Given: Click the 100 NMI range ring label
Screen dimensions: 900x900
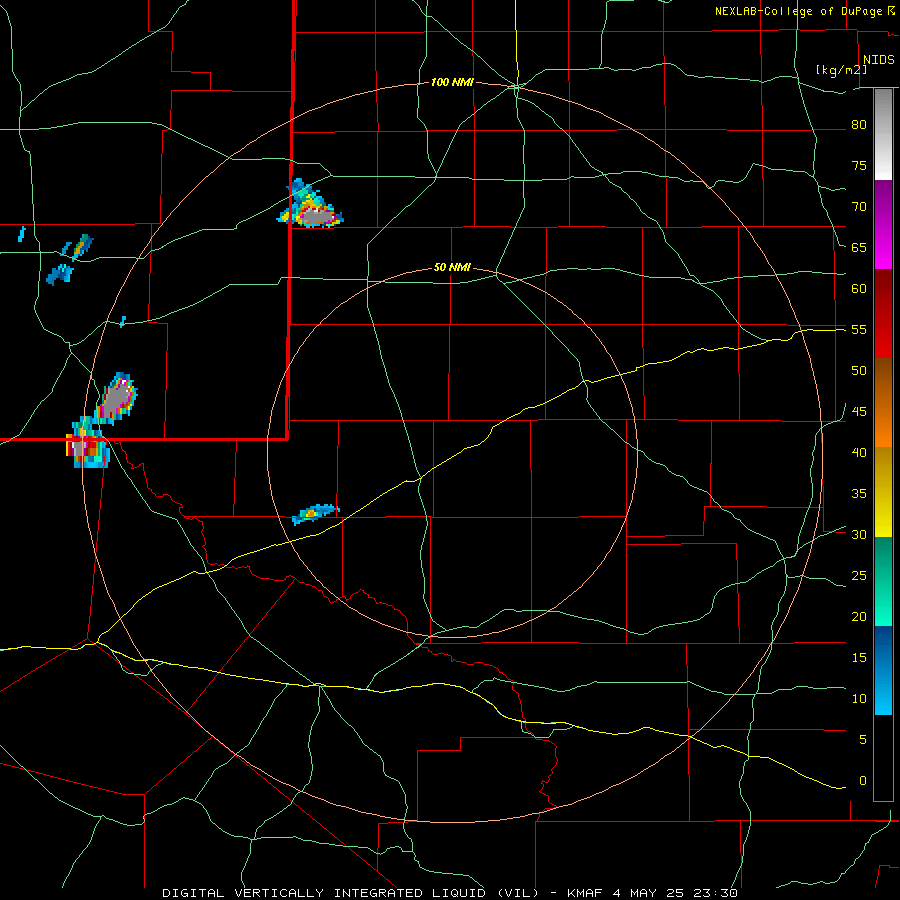Looking at the screenshot, I should (x=452, y=82).
